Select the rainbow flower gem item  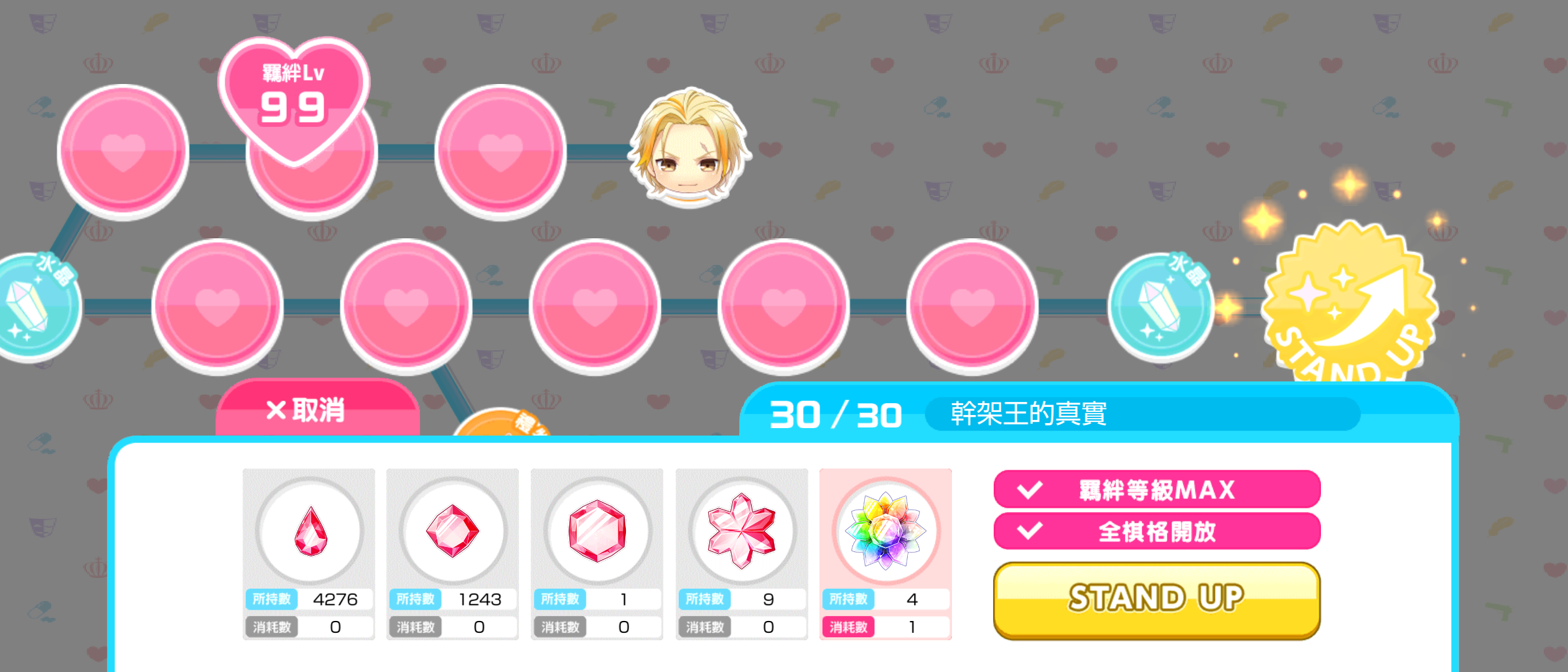[x=885, y=554]
